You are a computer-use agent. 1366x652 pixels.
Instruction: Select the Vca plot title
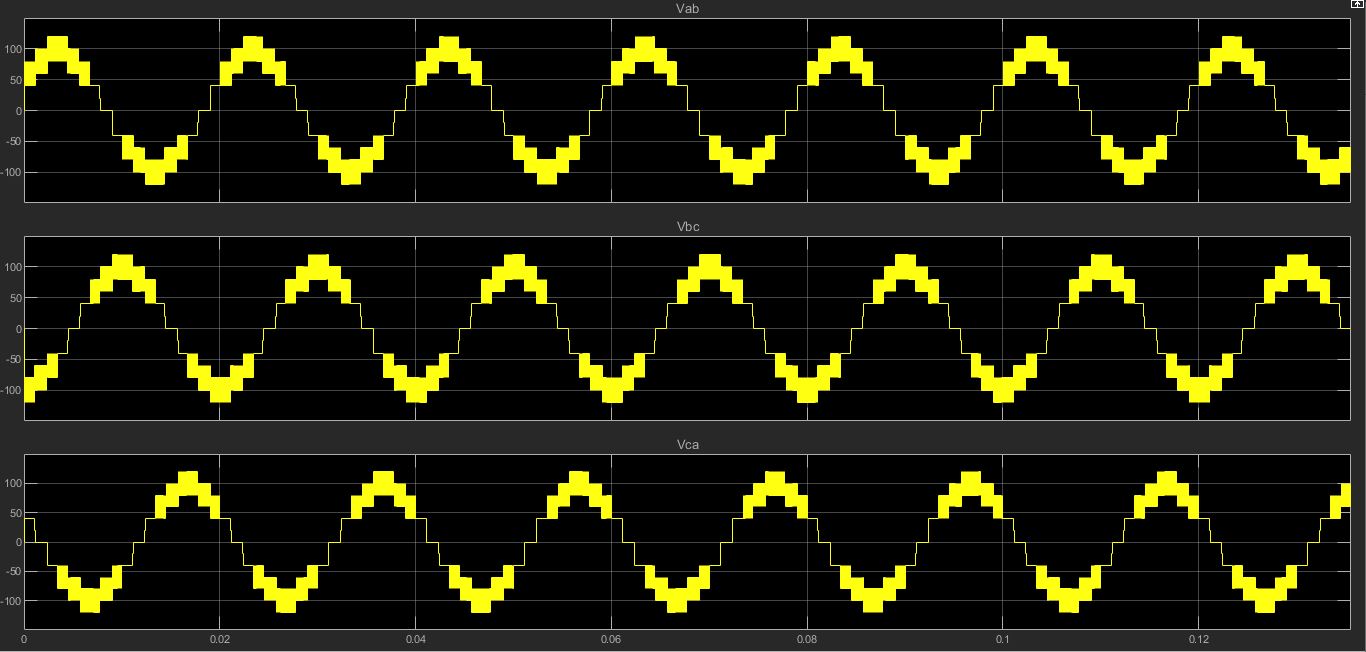point(687,444)
